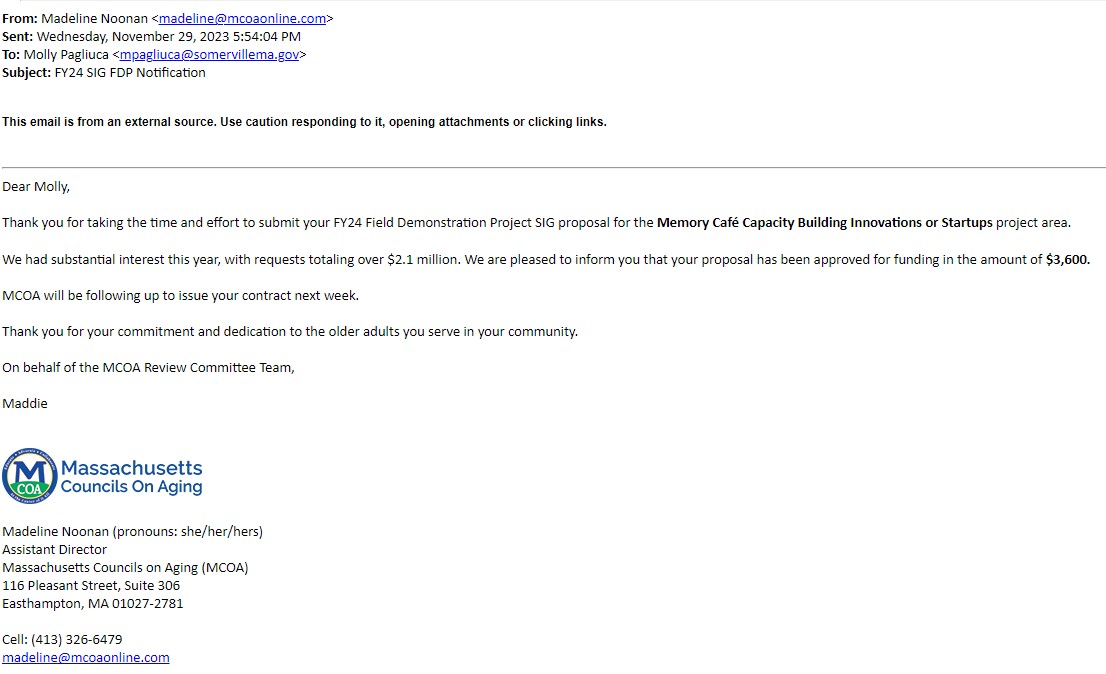Click the Dear Molly greeting
Screen dimensions: 1106x674
click(36, 187)
